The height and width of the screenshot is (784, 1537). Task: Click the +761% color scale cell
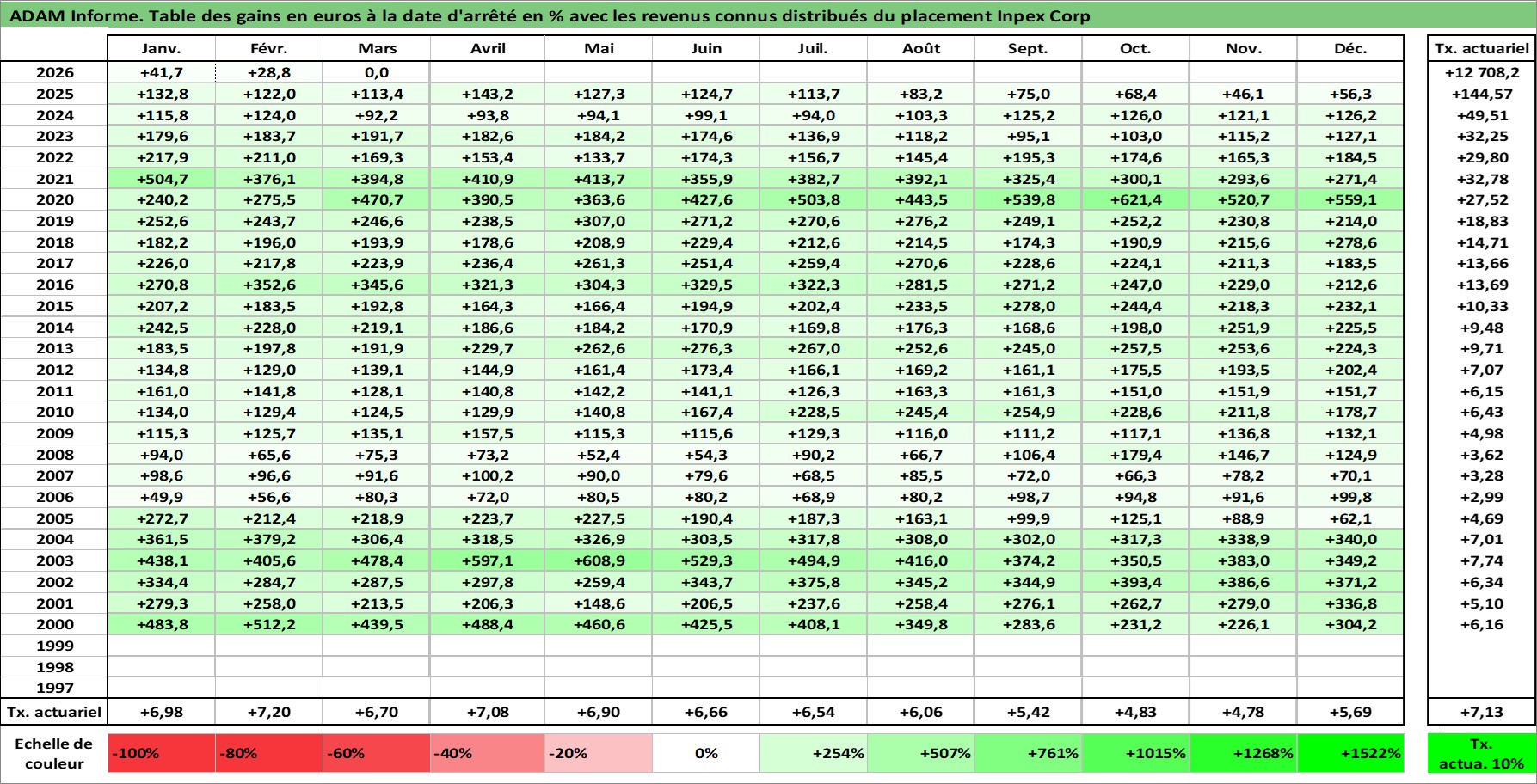tap(1029, 753)
